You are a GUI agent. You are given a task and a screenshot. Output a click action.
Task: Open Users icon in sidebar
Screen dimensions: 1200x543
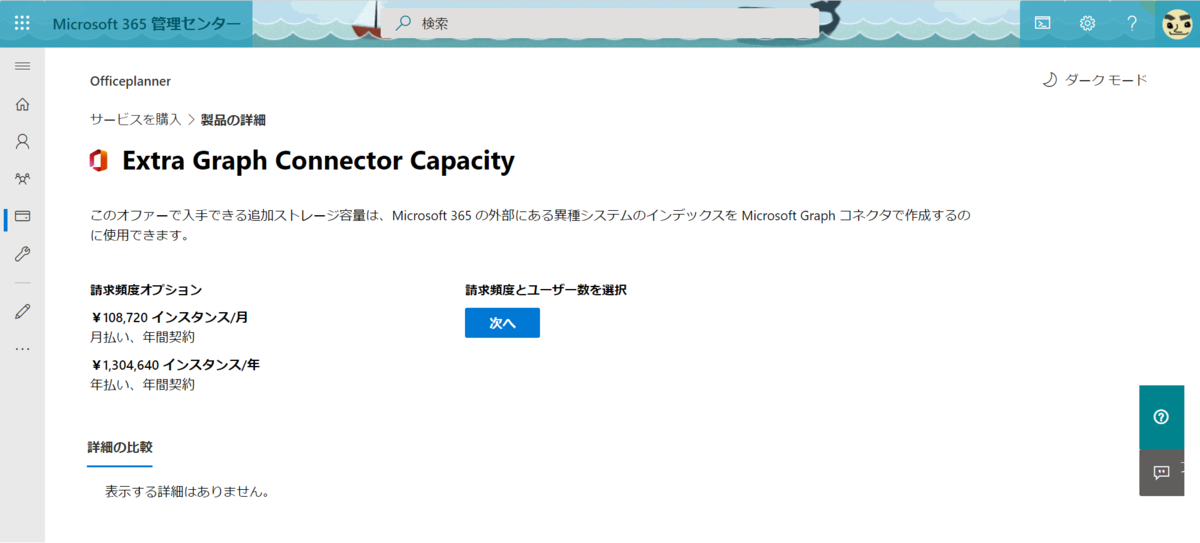(x=22, y=142)
